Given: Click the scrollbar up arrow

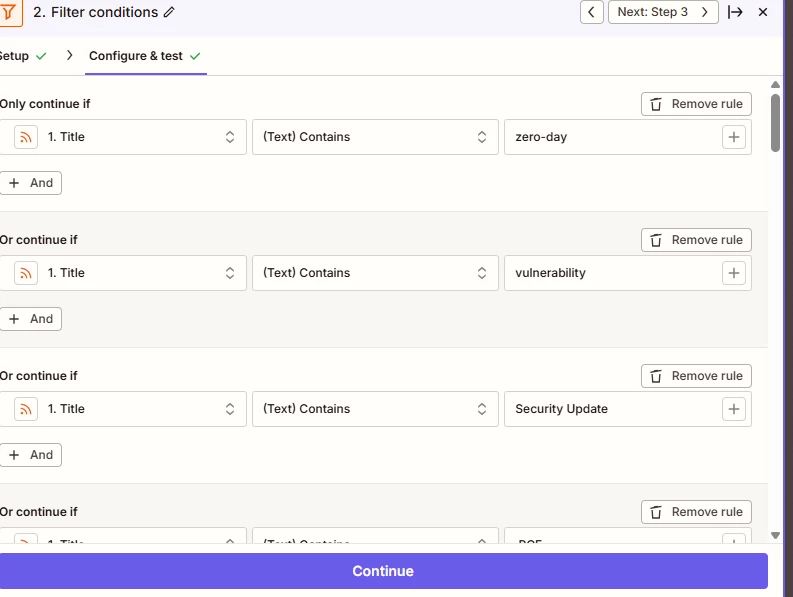Looking at the screenshot, I should (x=775, y=84).
